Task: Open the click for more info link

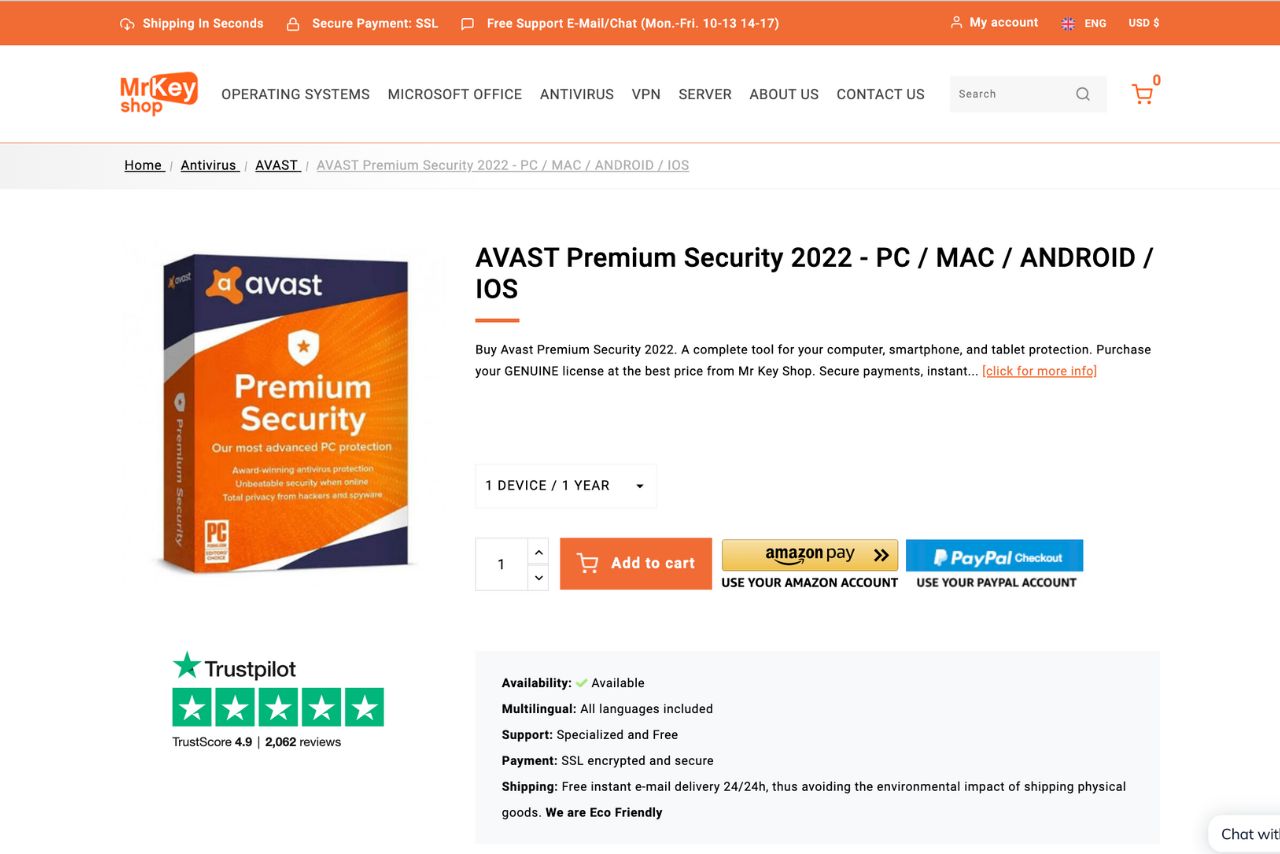Action: (1039, 370)
